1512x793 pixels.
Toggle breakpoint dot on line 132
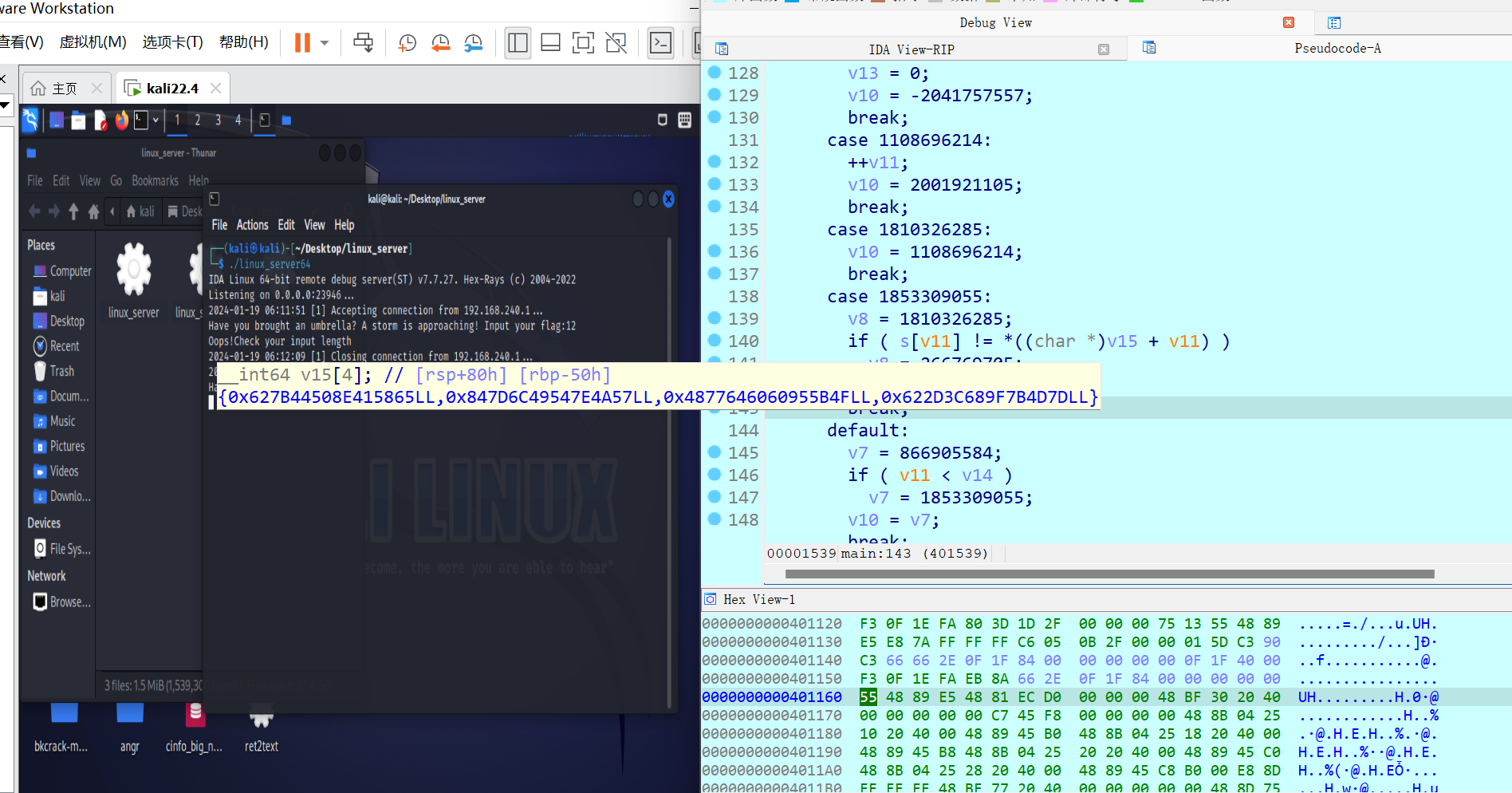point(715,162)
